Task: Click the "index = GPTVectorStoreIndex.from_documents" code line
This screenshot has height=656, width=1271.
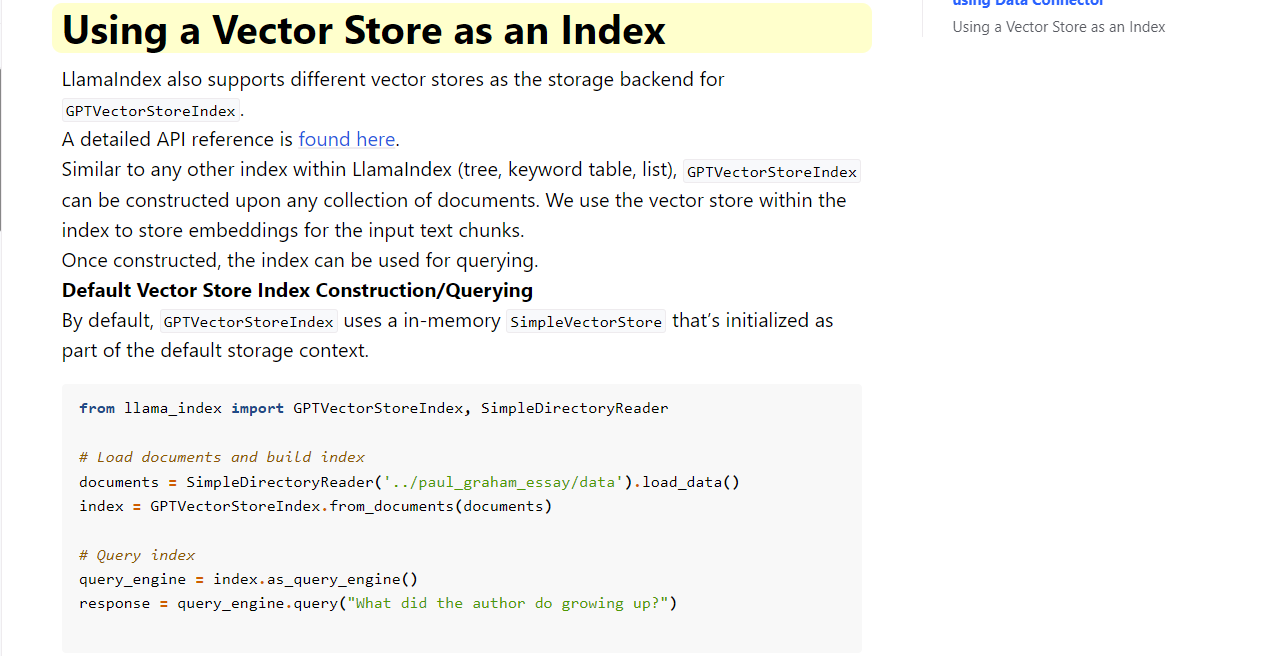Action: pos(315,506)
